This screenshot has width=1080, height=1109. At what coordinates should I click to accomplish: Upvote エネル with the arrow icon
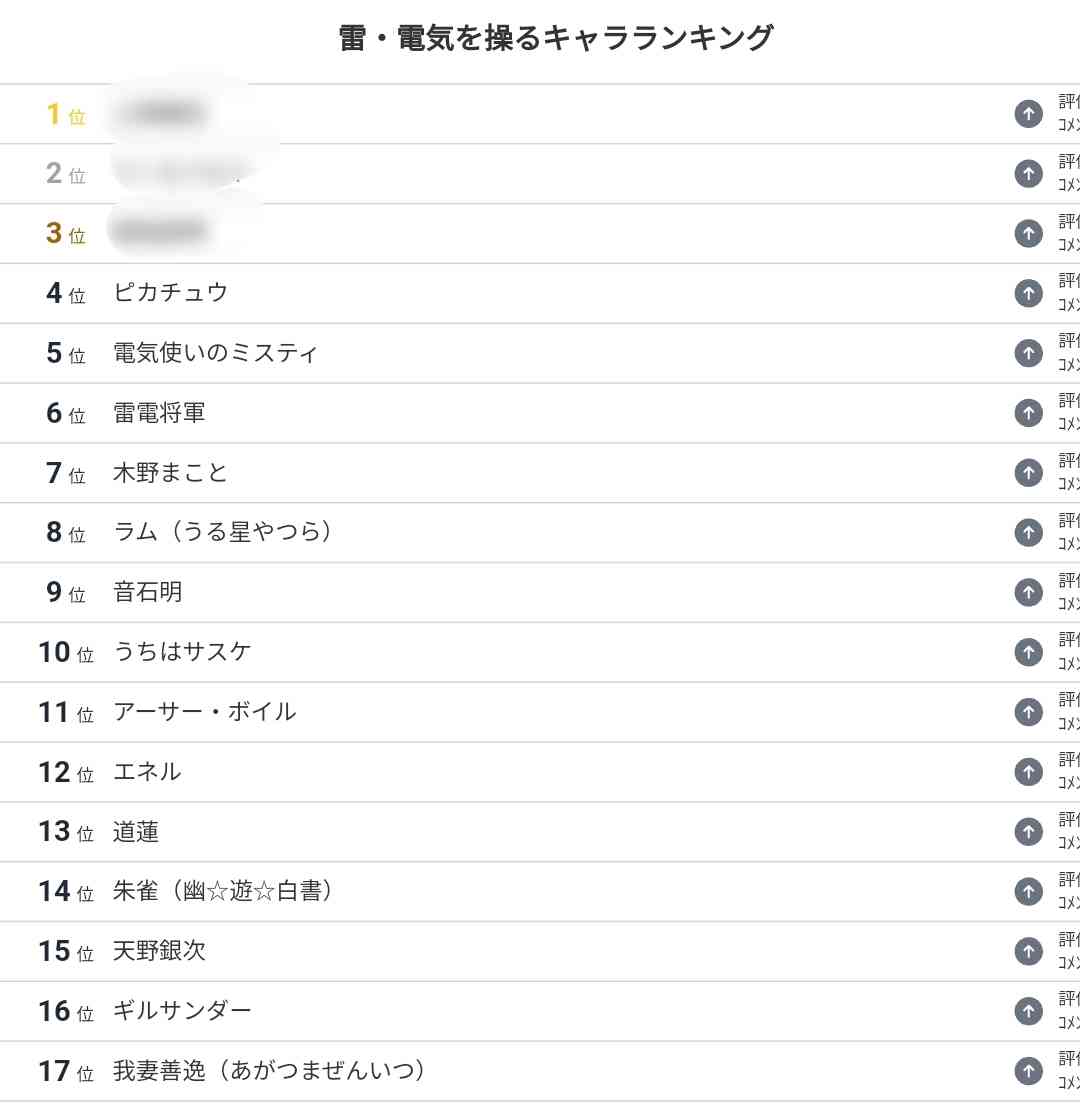pos(1028,772)
